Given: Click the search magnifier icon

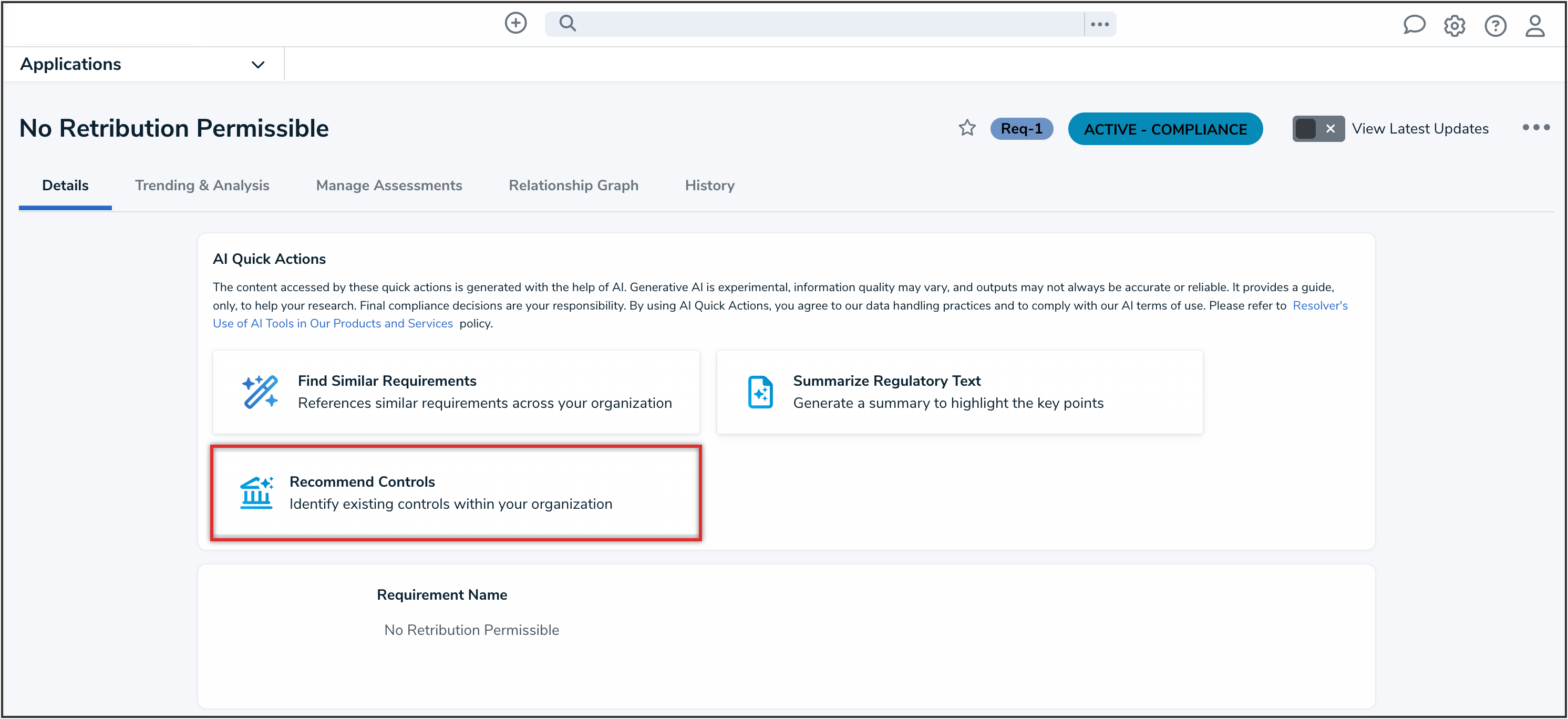Looking at the screenshot, I should pyautogui.click(x=568, y=24).
